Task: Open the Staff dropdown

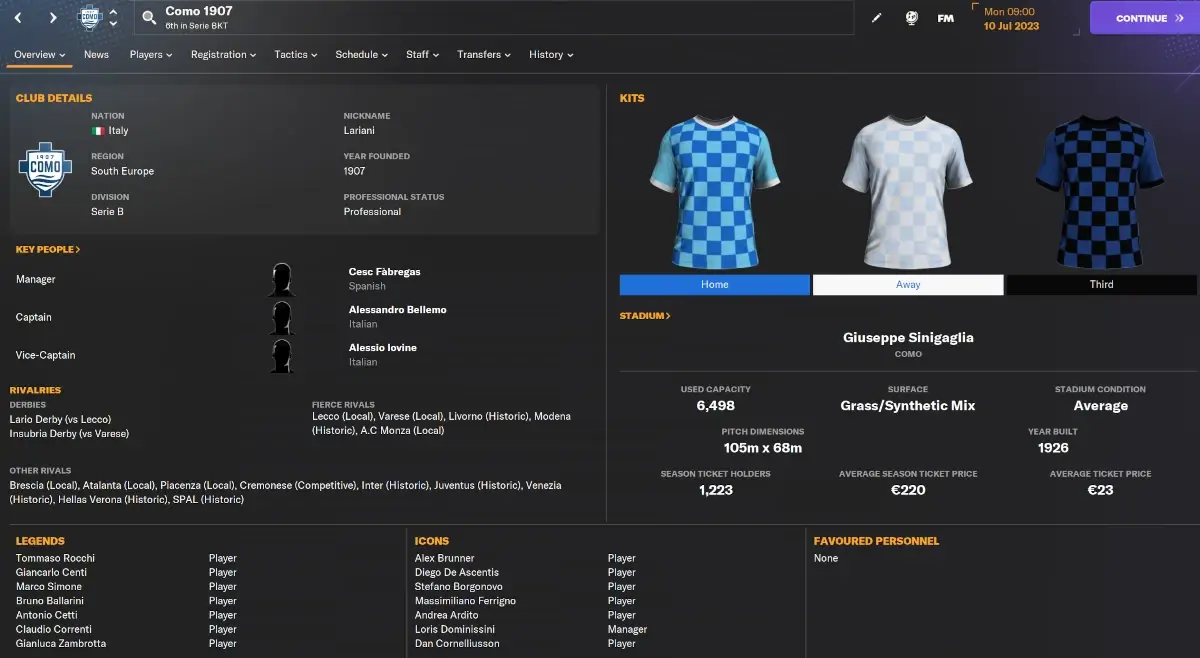Action: coord(423,55)
